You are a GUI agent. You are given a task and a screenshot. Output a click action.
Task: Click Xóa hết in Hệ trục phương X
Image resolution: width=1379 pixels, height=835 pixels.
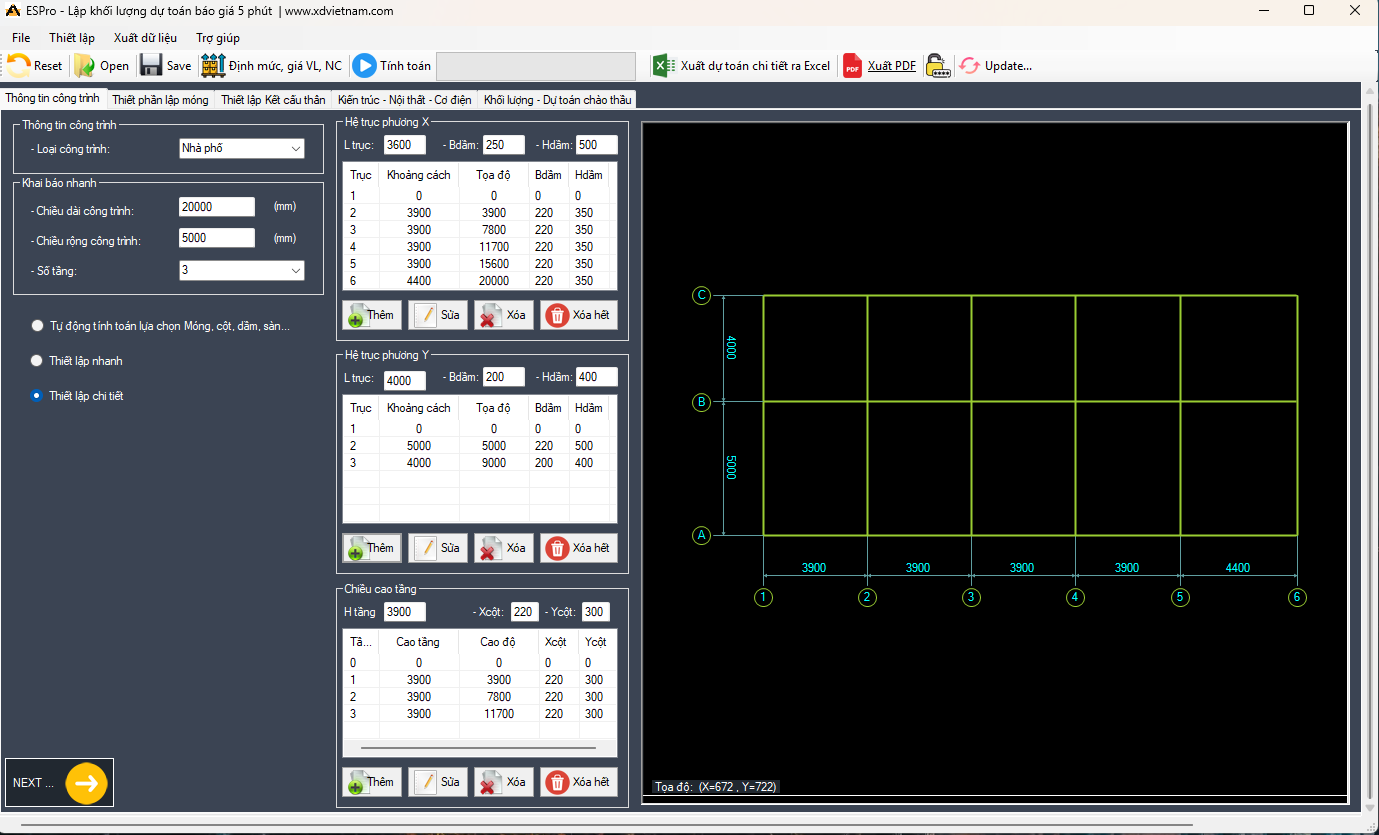point(579,315)
